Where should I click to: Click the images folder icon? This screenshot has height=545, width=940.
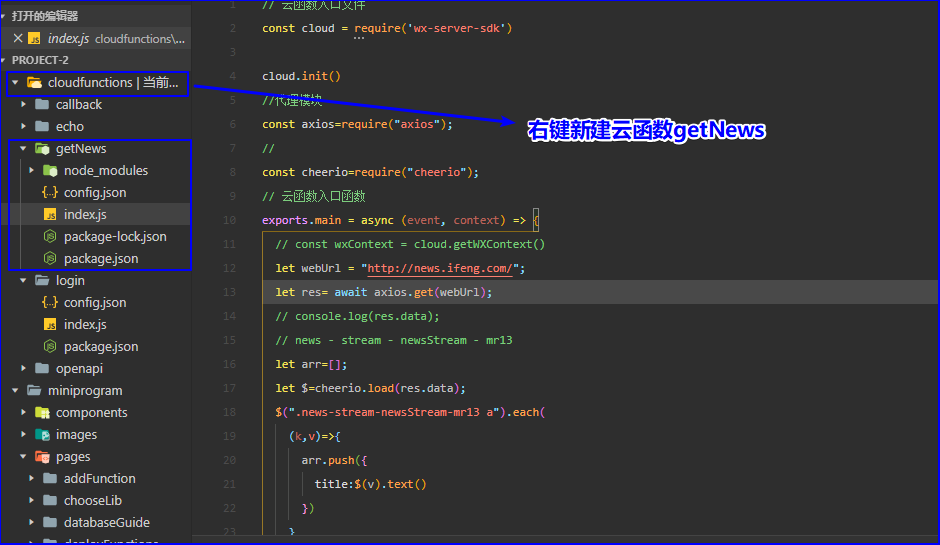[42, 434]
